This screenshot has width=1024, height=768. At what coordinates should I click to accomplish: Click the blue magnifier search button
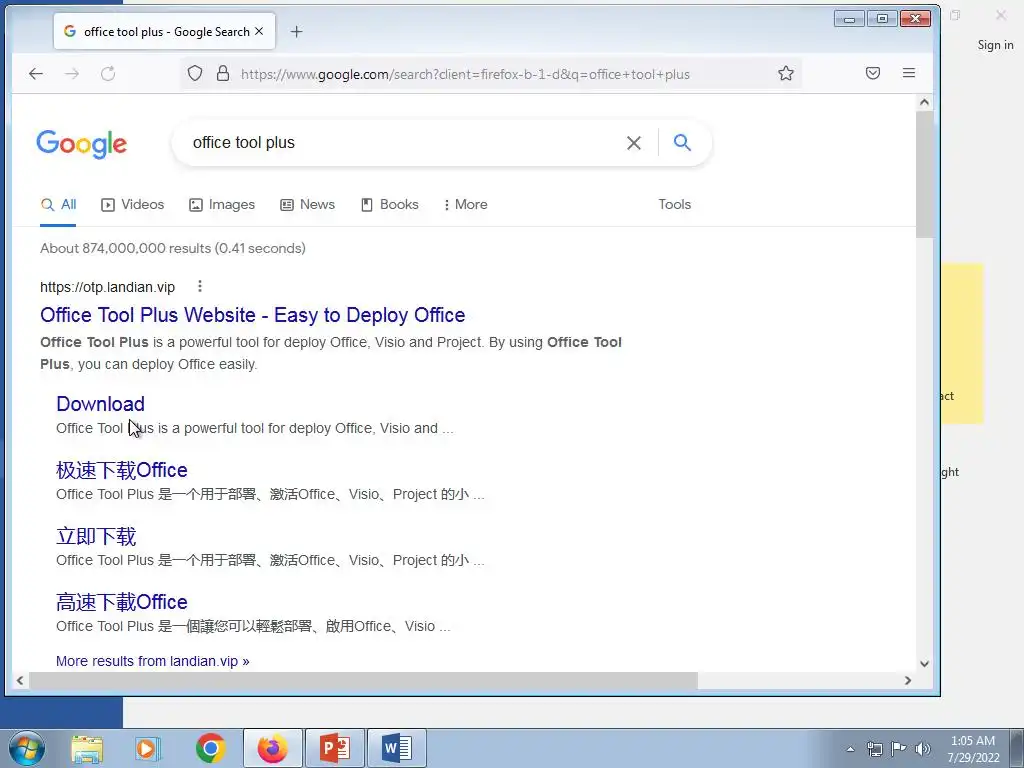click(682, 142)
